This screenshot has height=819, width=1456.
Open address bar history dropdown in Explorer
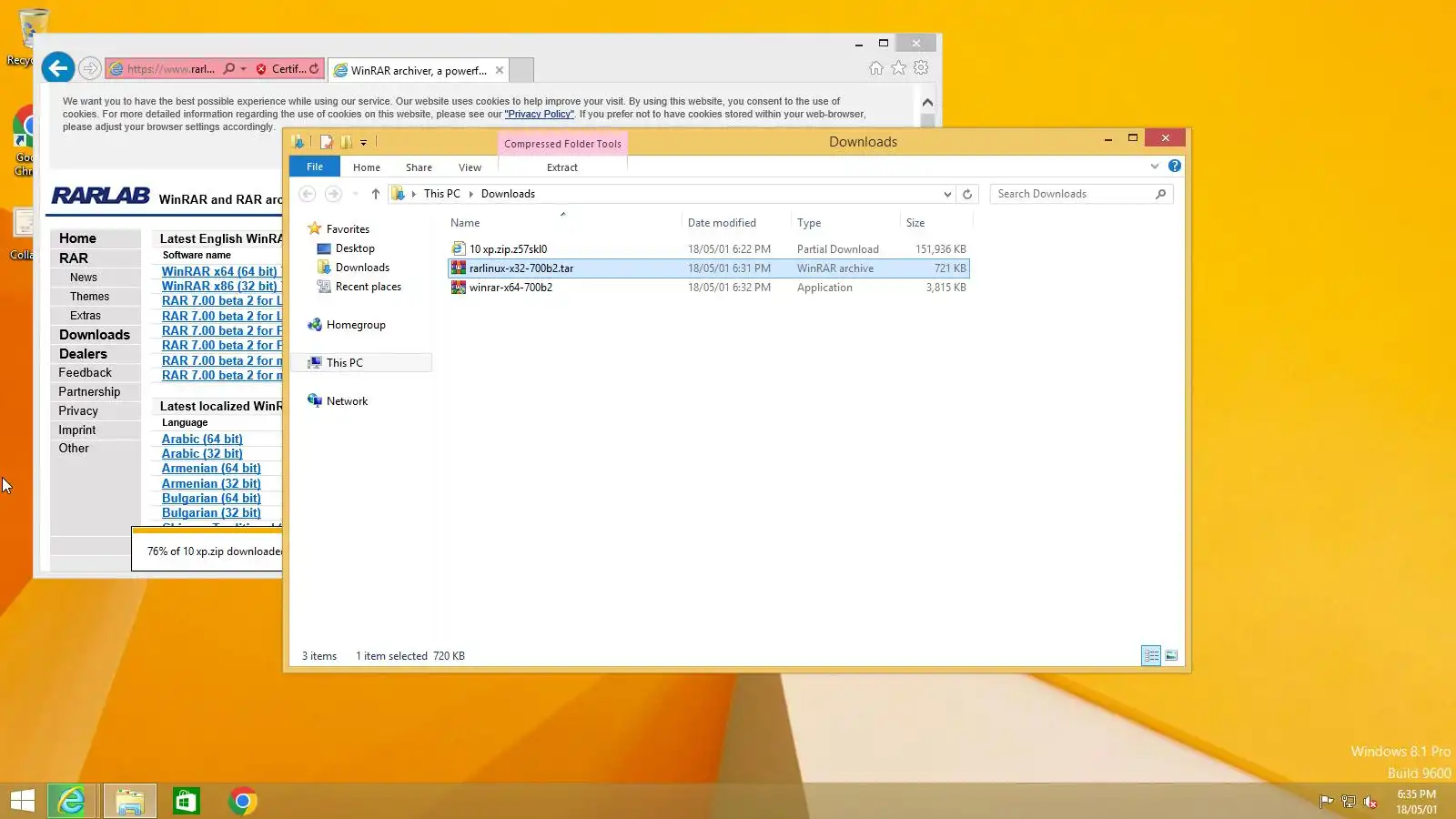tap(947, 194)
